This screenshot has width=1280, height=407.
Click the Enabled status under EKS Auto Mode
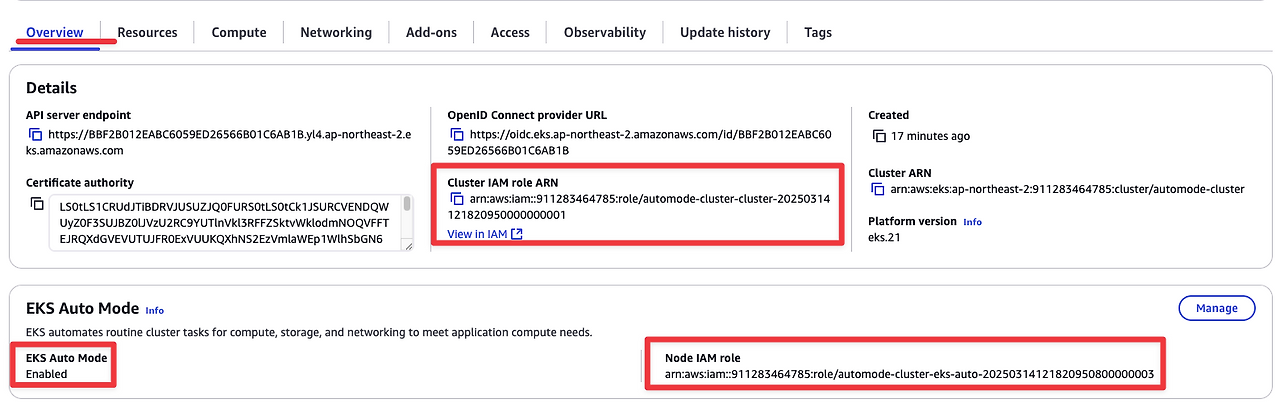pyautogui.click(x=47, y=374)
